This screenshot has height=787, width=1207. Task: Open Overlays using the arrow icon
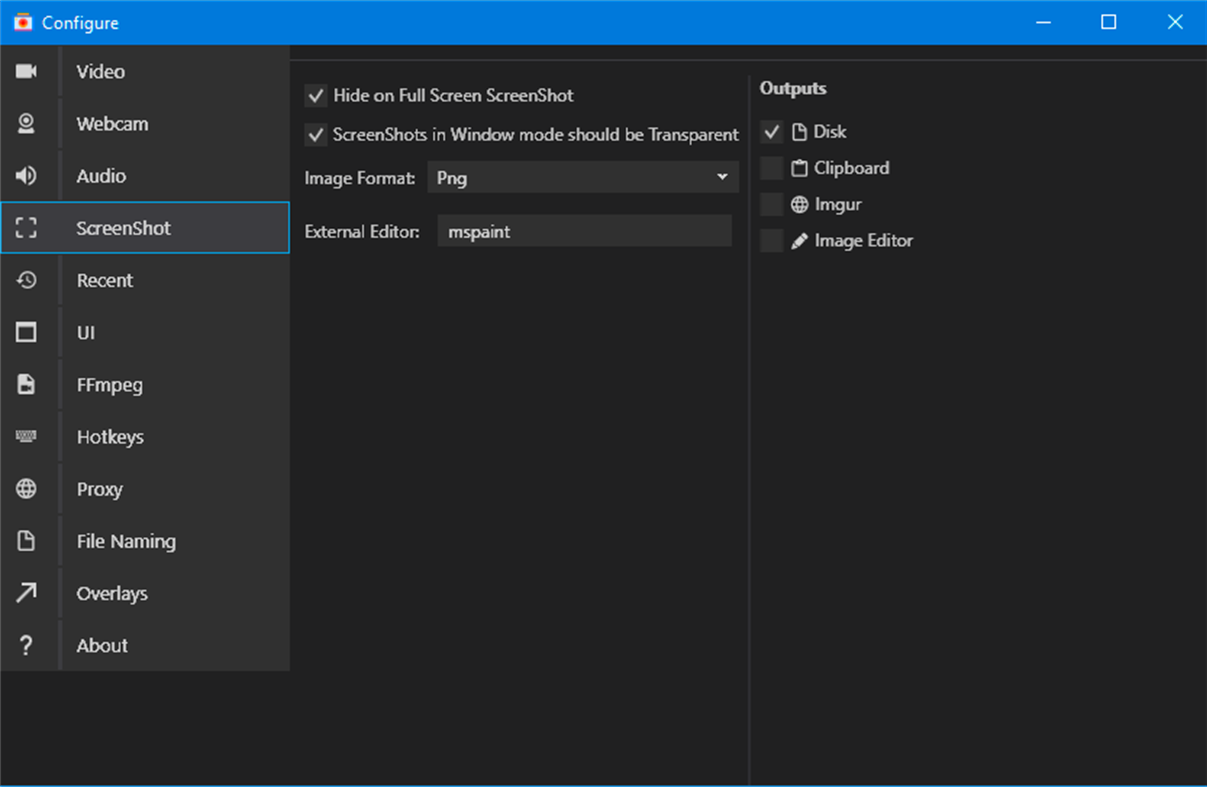26,593
